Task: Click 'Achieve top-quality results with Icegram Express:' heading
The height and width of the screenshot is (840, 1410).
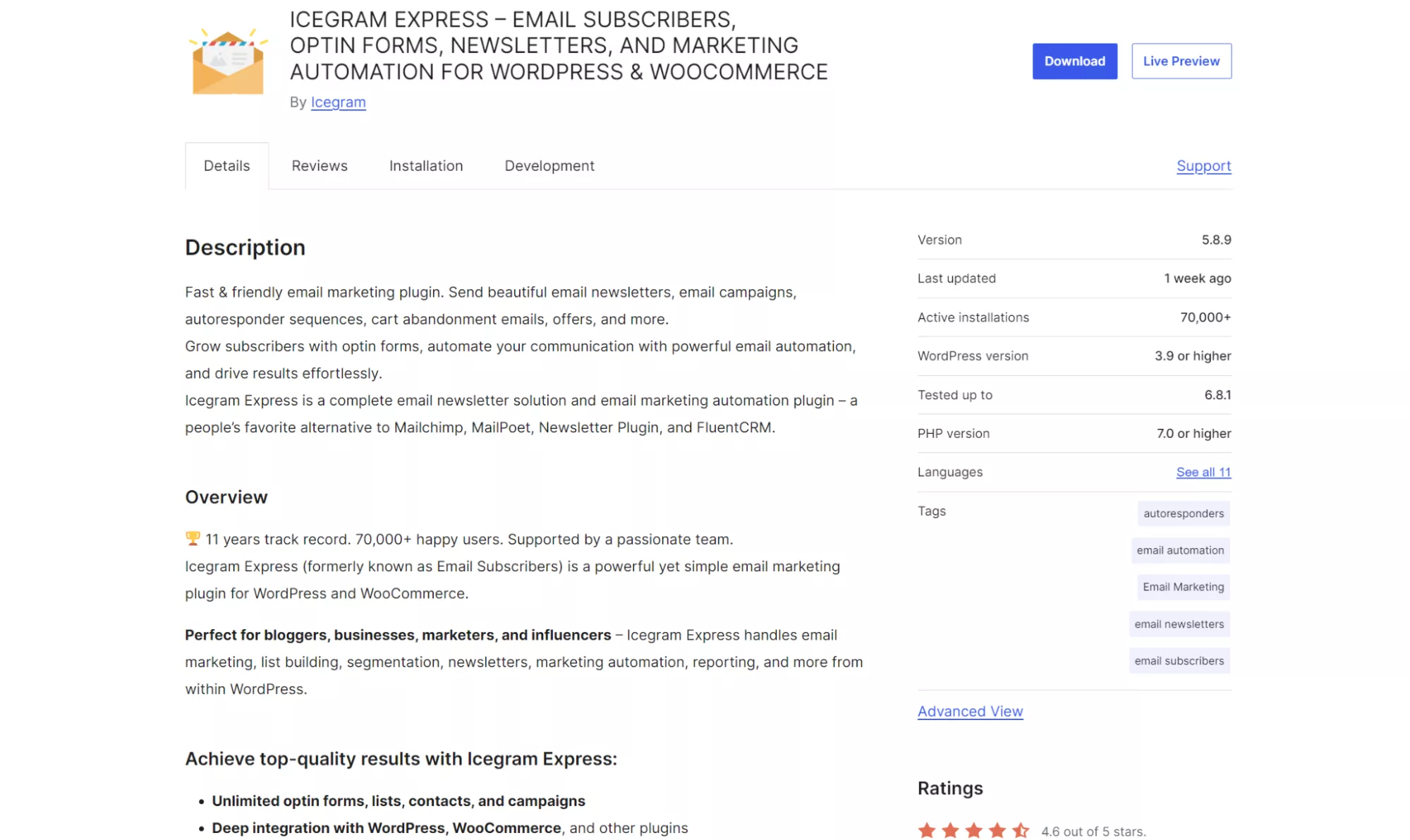Action: pos(401,759)
